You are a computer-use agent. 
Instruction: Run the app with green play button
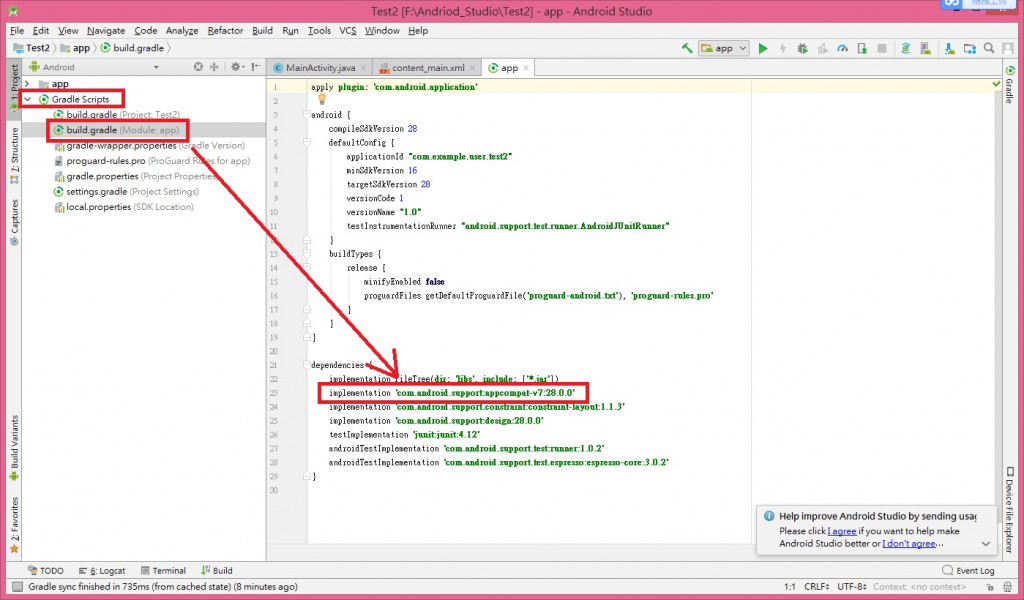[x=762, y=48]
